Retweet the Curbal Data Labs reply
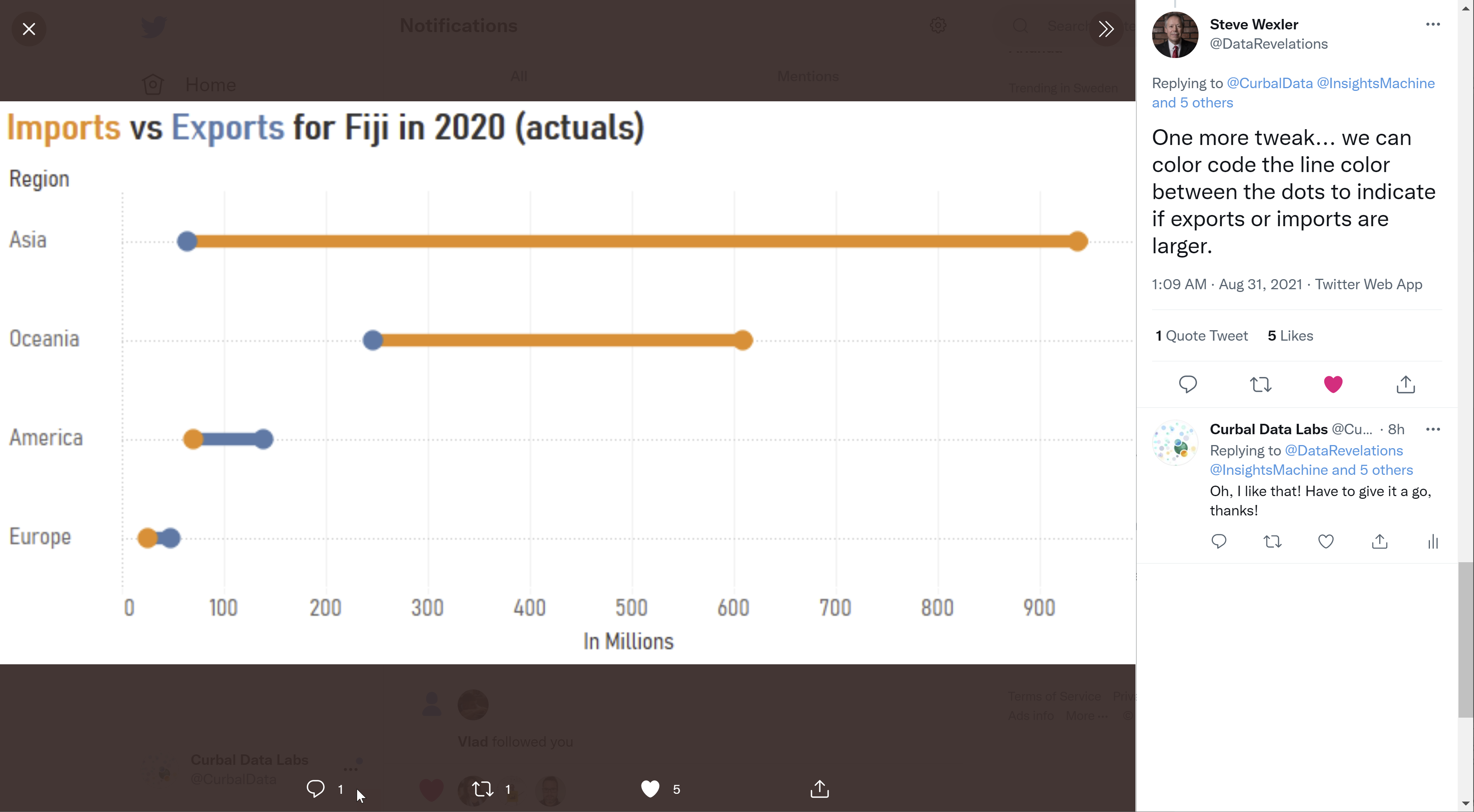The image size is (1474, 812). tap(1272, 541)
